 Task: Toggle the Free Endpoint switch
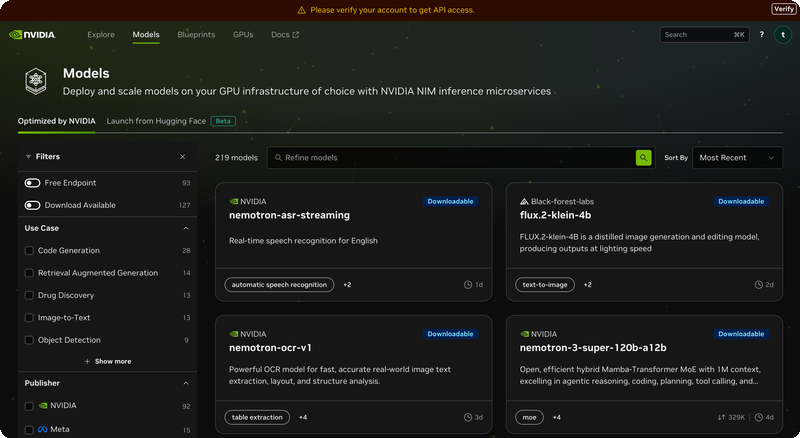[32, 183]
